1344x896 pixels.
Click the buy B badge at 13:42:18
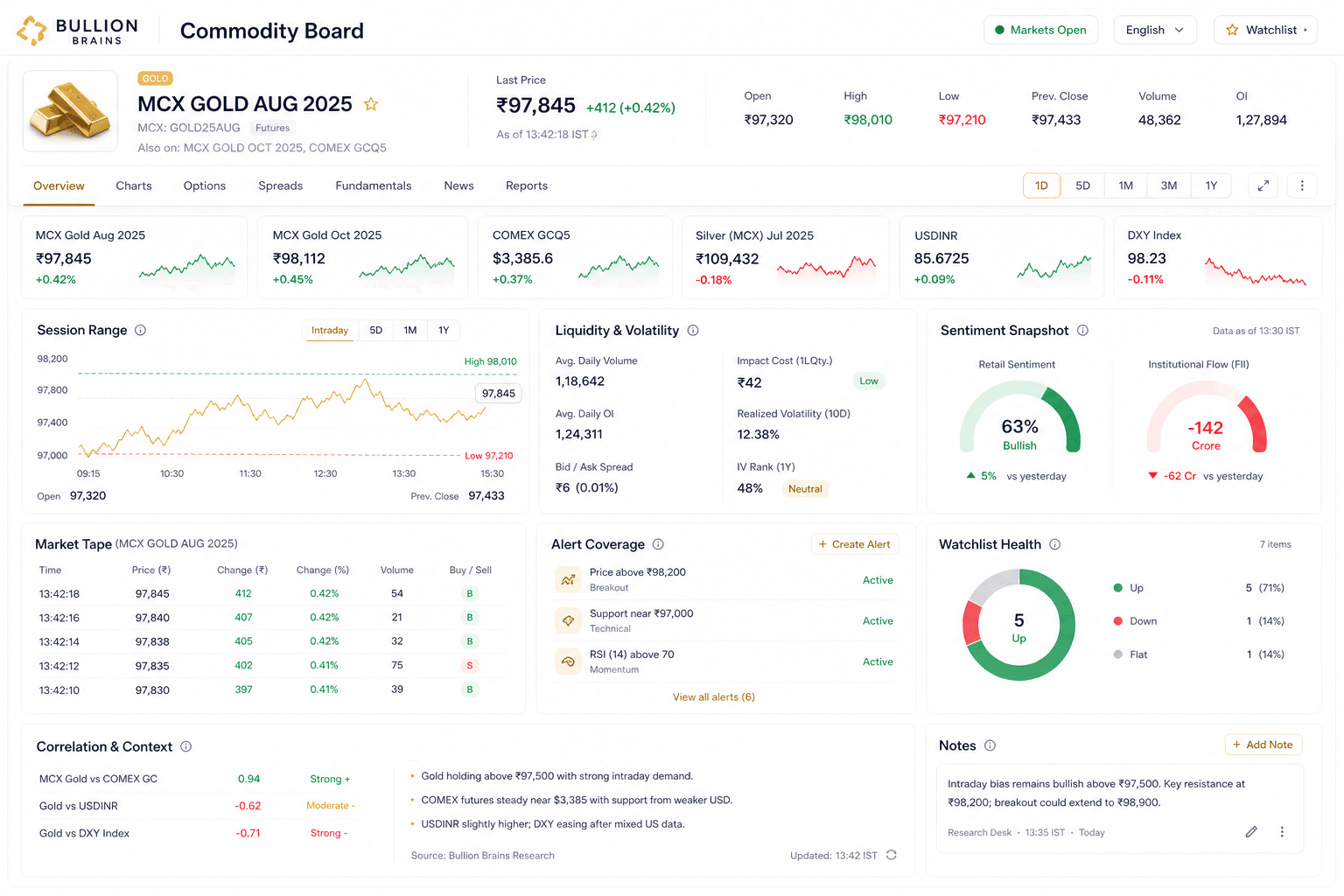[470, 593]
